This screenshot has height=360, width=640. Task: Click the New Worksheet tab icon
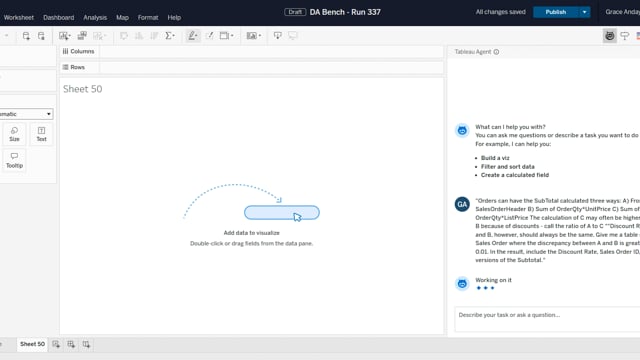click(x=56, y=344)
